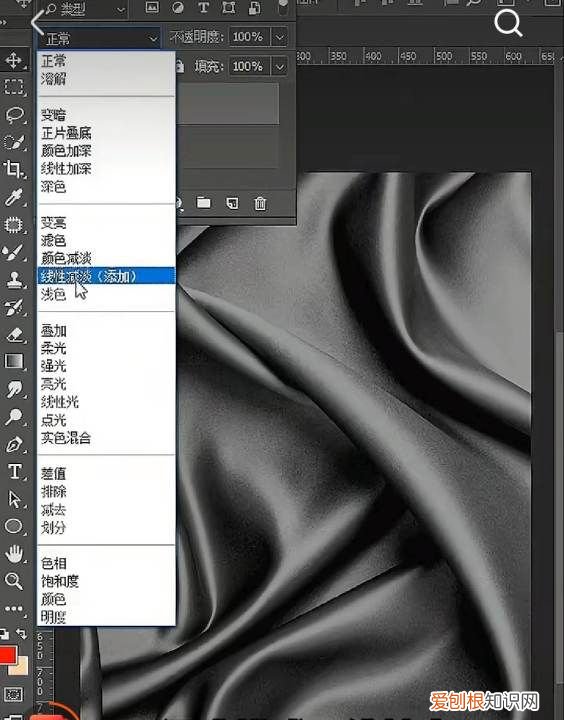Screen dimensions: 564x720
Task: Select the Eraser tool
Action: click(x=14, y=335)
